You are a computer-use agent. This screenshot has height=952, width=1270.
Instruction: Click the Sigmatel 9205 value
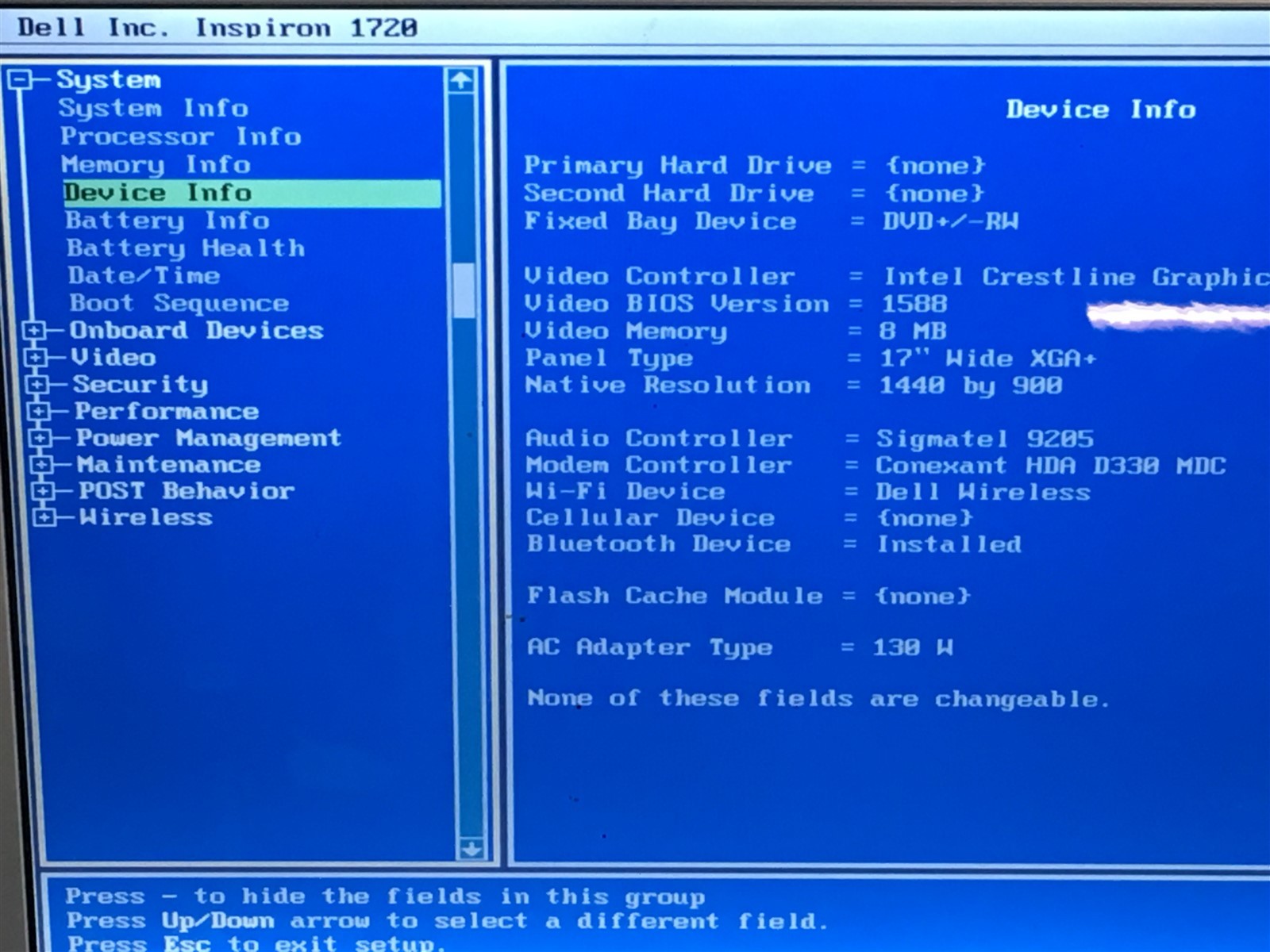point(985,439)
